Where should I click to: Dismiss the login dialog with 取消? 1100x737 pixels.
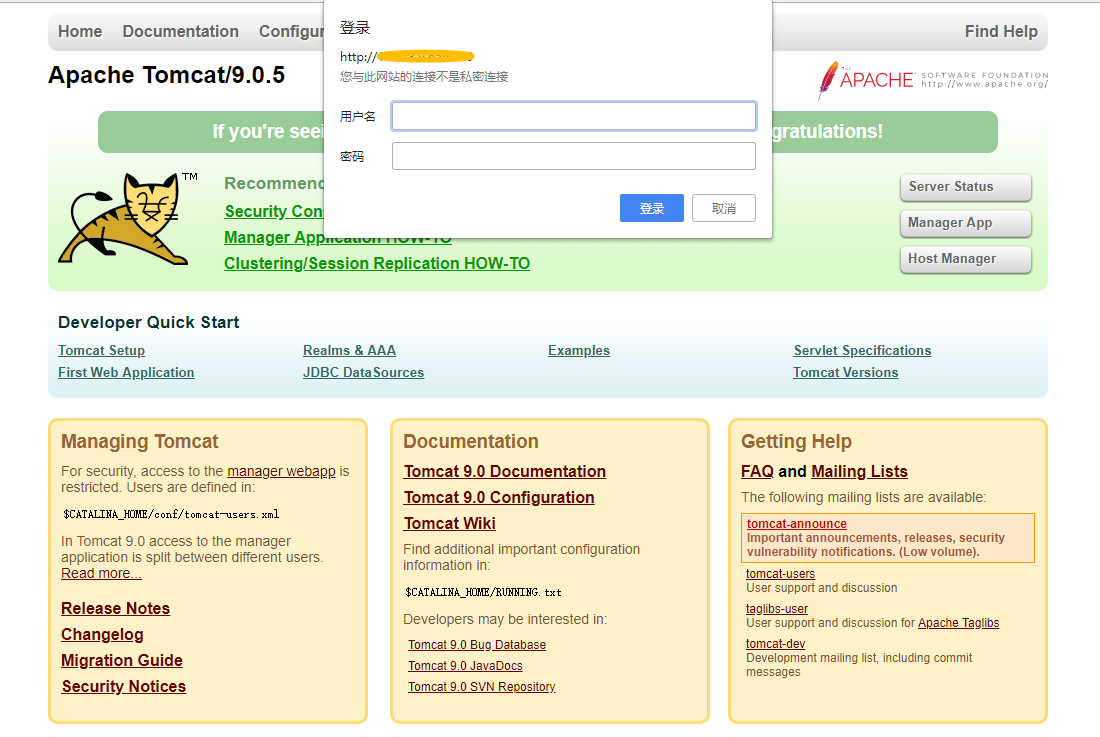724,208
